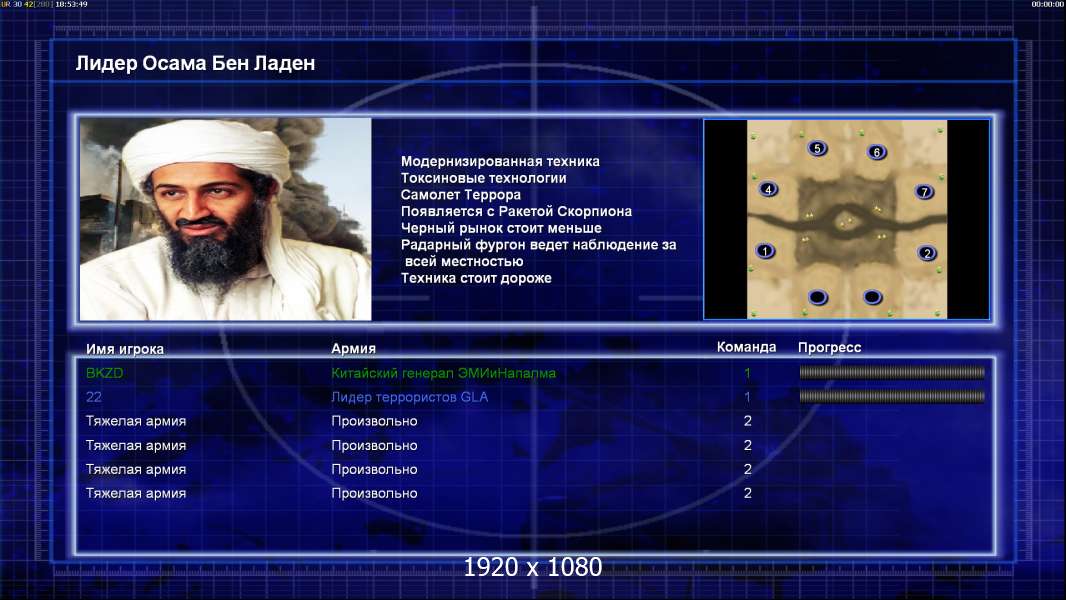Click BKZD's loading progress bar
Screen dimensions: 1066x600
coord(892,372)
